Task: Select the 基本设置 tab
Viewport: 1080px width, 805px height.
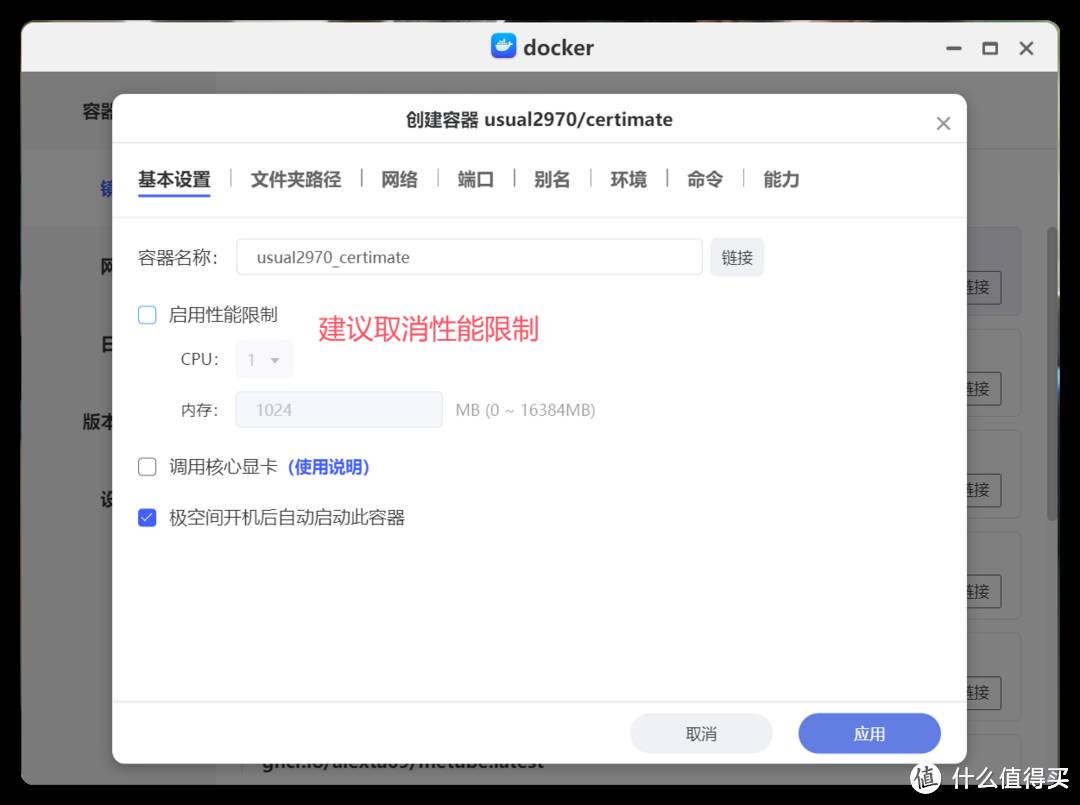Action: pyautogui.click(x=174, y=180)
